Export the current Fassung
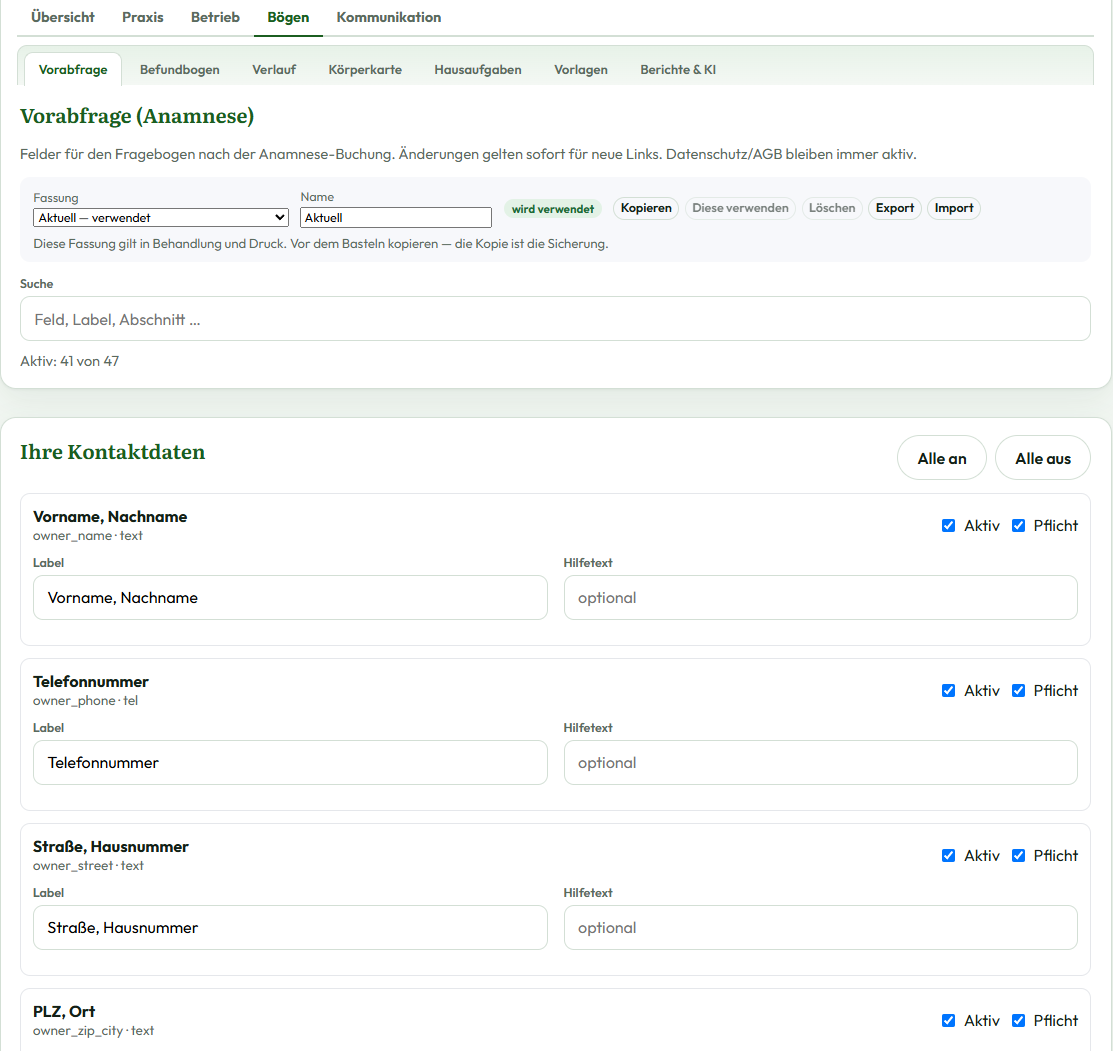Screen dimensions: 1113x1051 tap(894, 208)
